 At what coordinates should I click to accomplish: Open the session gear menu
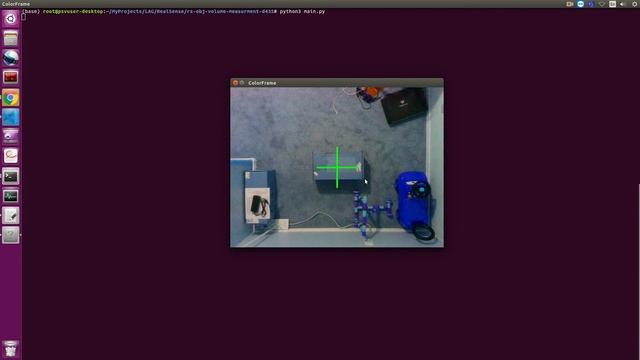635,4
